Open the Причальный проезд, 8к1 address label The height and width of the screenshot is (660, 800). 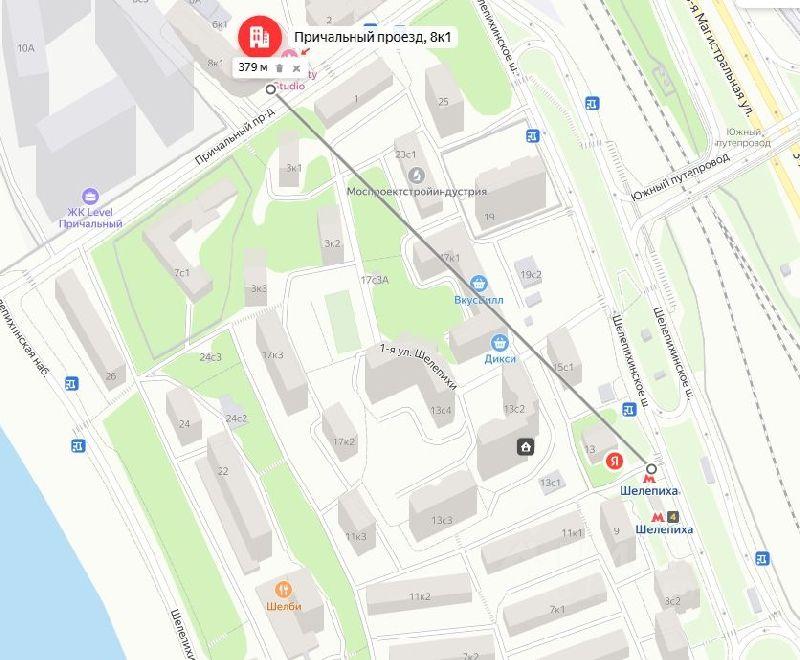click(x=372, y=37)
